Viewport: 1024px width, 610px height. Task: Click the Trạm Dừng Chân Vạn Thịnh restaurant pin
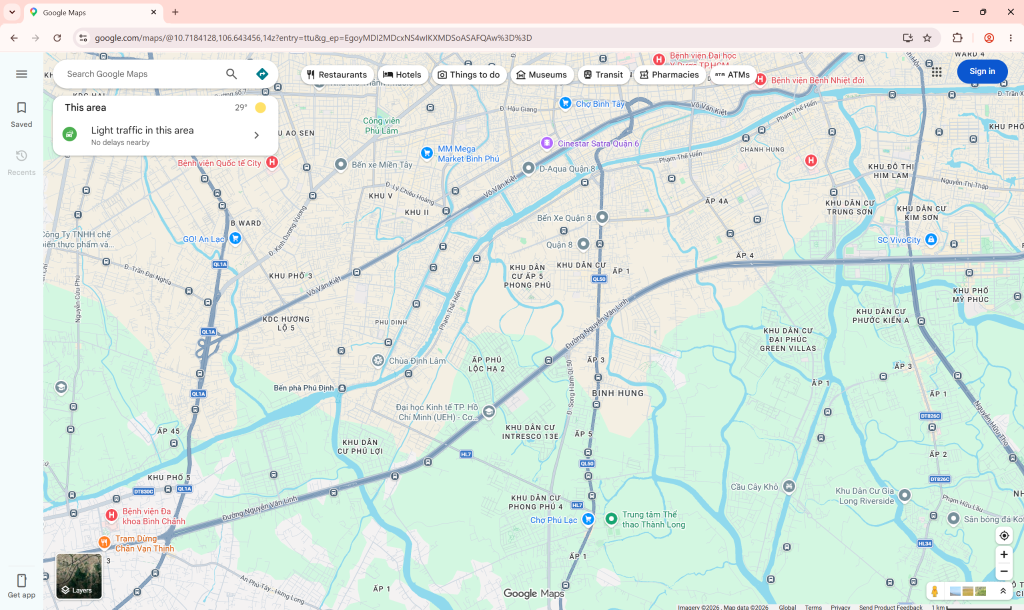[104, 542]
